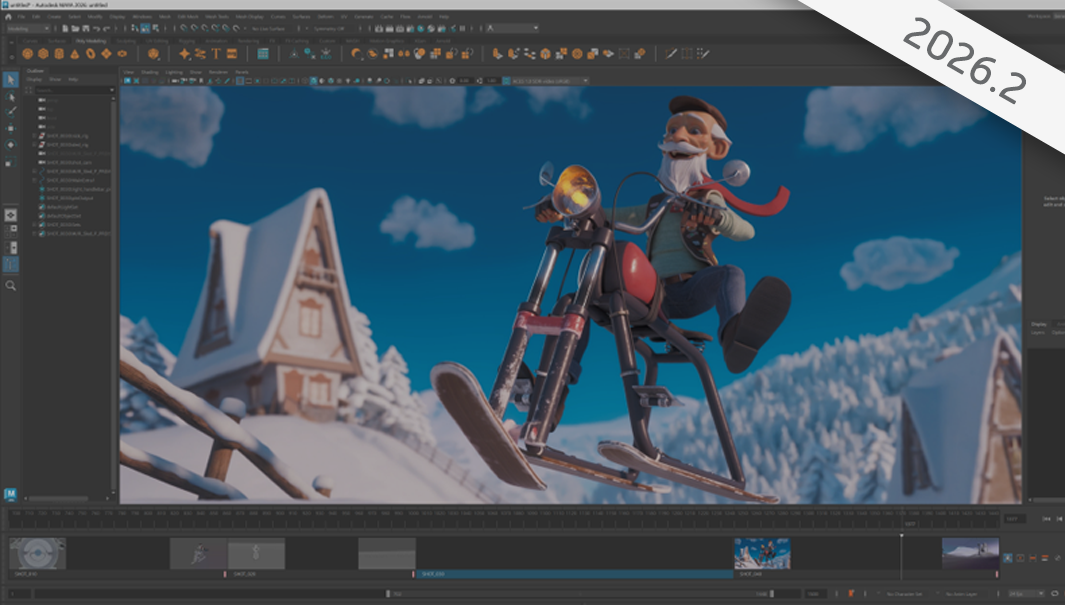Open the Outliner Display menu
Viewport: 1065px width, 605px height.
click(x=34, y=79)
